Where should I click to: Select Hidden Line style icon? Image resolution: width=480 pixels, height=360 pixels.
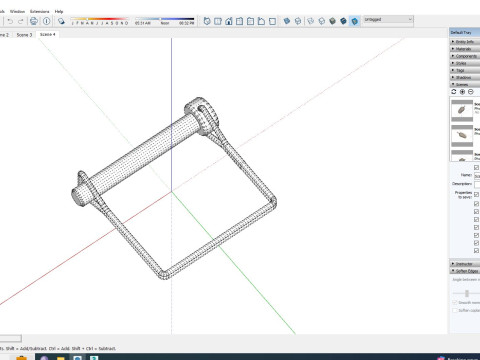pyautogui.click(x=321, y=21)
